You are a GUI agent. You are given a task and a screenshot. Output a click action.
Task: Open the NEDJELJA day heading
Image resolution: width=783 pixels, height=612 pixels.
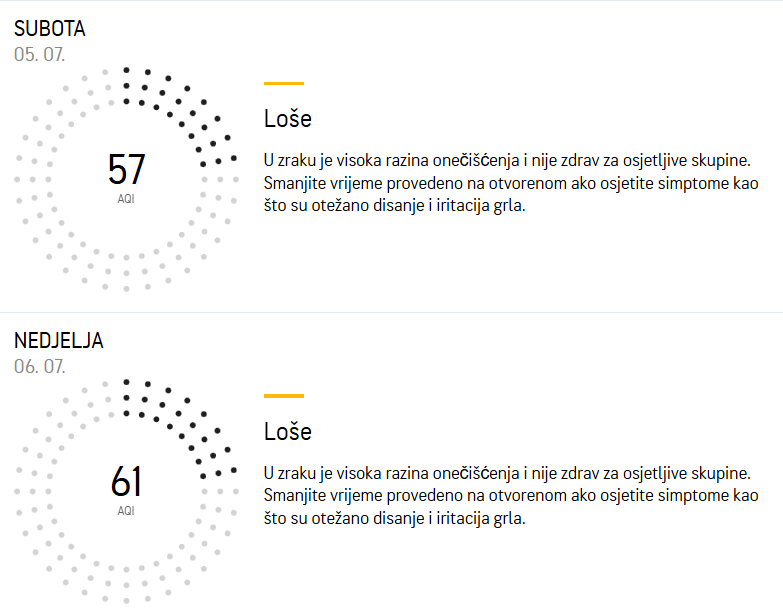pos(59,341)
